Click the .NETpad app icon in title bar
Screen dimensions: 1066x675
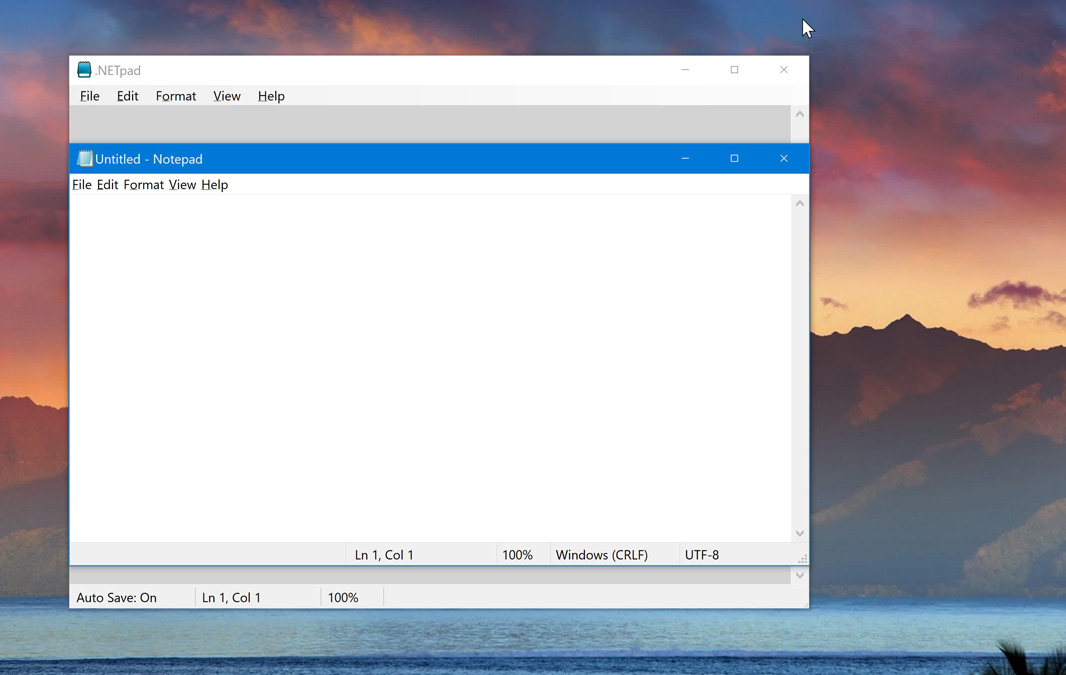84,70
